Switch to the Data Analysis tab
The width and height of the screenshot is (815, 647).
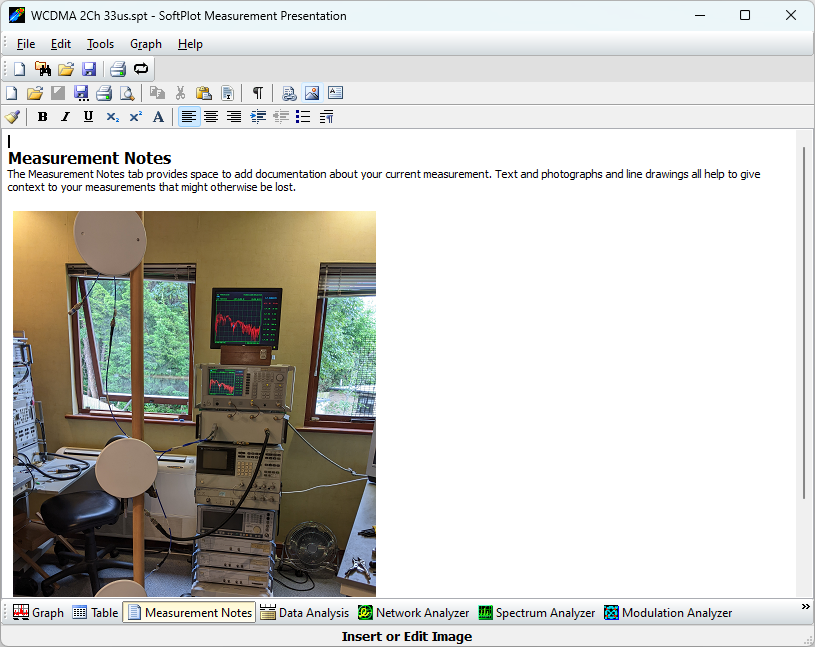coord(304,613)
